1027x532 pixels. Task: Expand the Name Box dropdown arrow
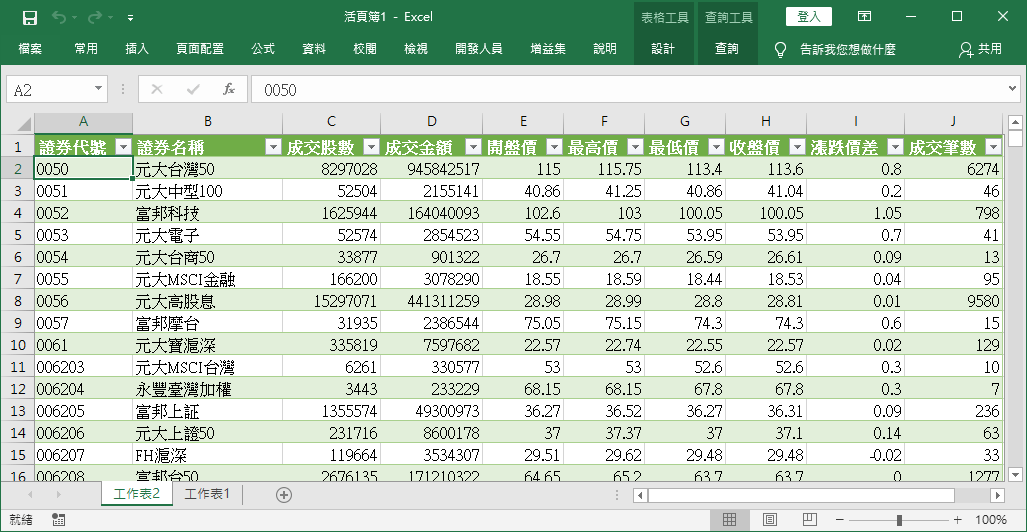pos(98,89)
